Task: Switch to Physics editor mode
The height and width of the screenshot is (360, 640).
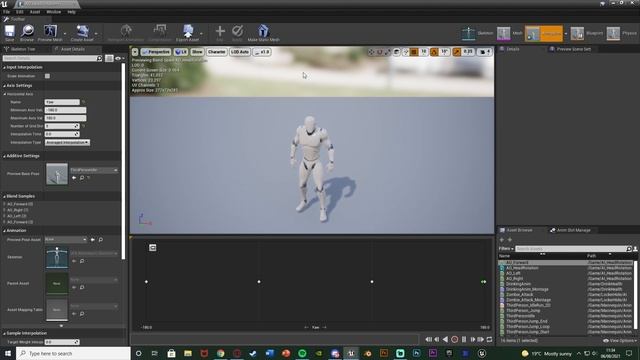Action: pyautogui.click(x=622, y=33)
